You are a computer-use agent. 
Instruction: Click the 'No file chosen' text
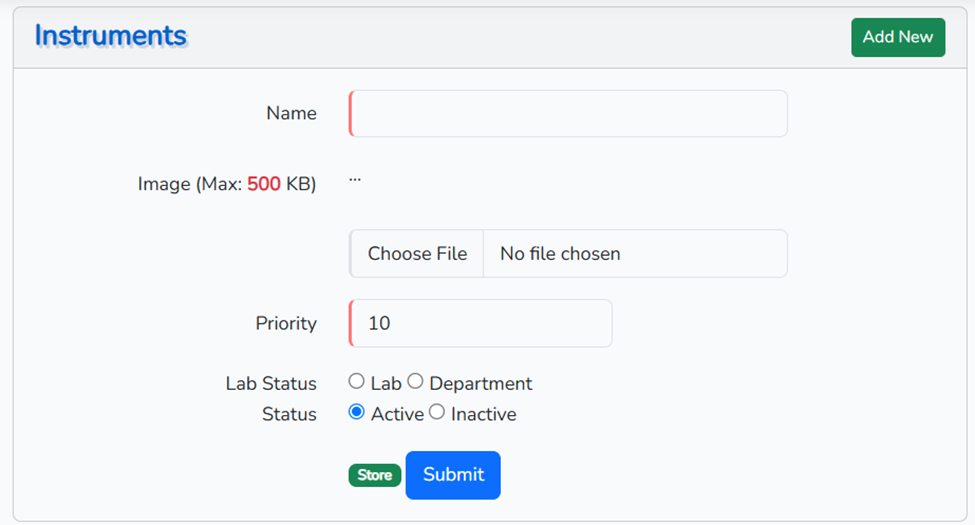[560, 254]
